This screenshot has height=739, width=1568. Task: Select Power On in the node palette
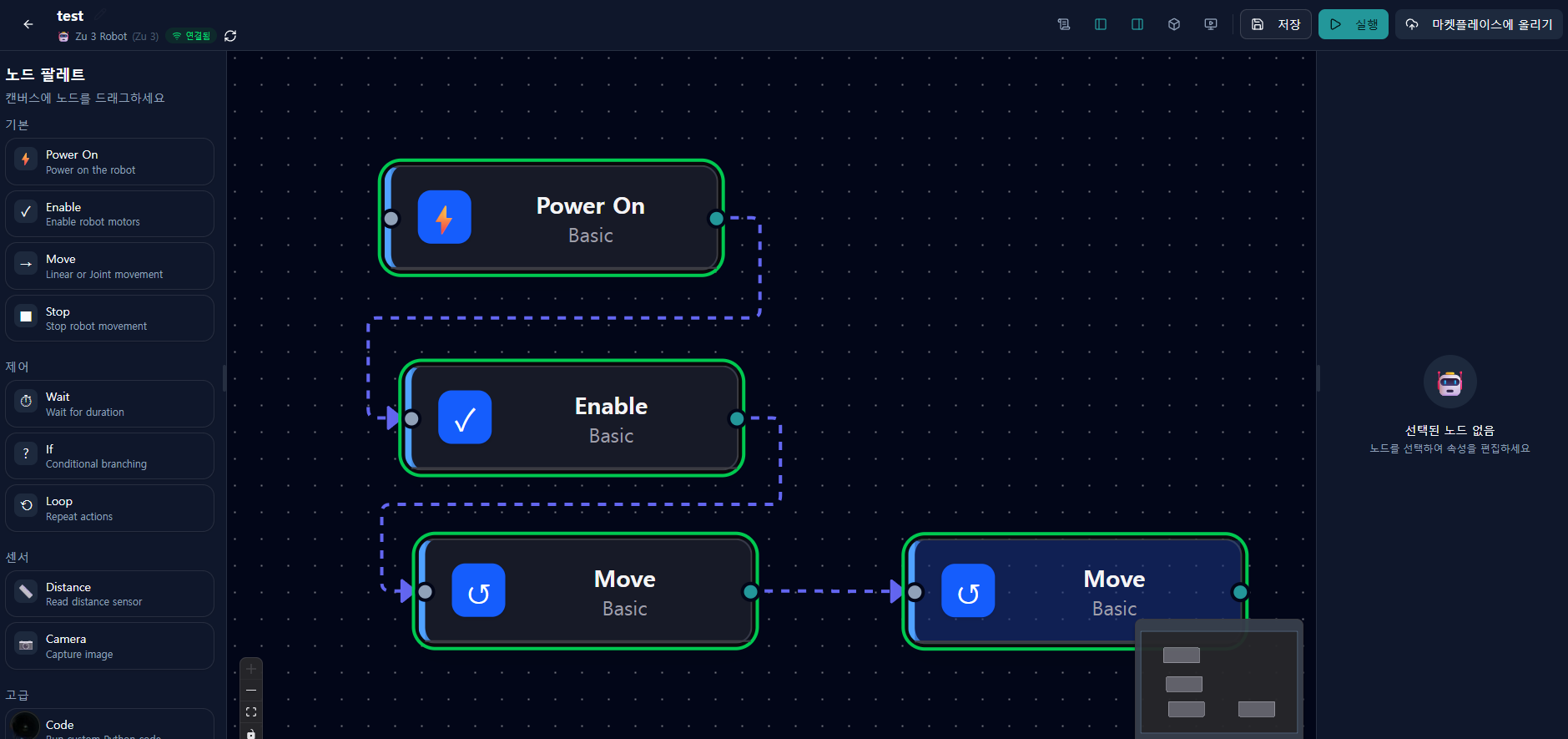point(109,162)
